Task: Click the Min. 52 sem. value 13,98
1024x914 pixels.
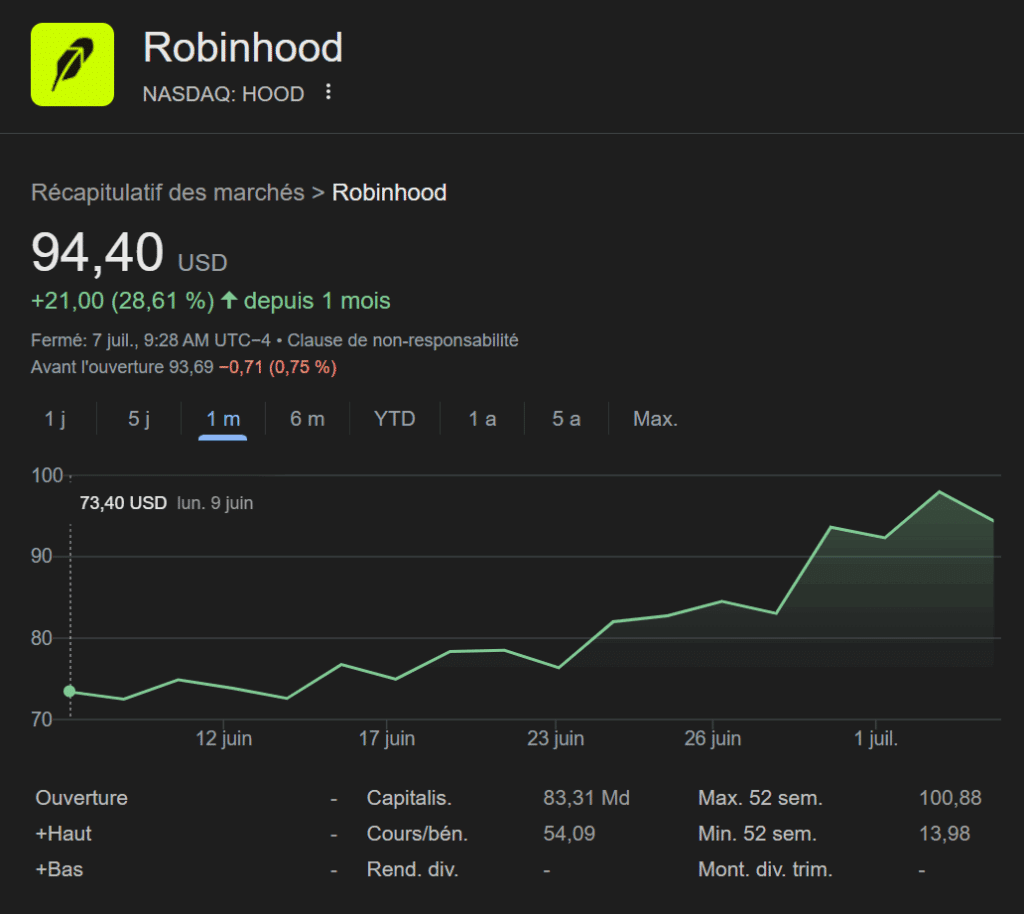Action: pyautogui.click(x=944, y=834)
